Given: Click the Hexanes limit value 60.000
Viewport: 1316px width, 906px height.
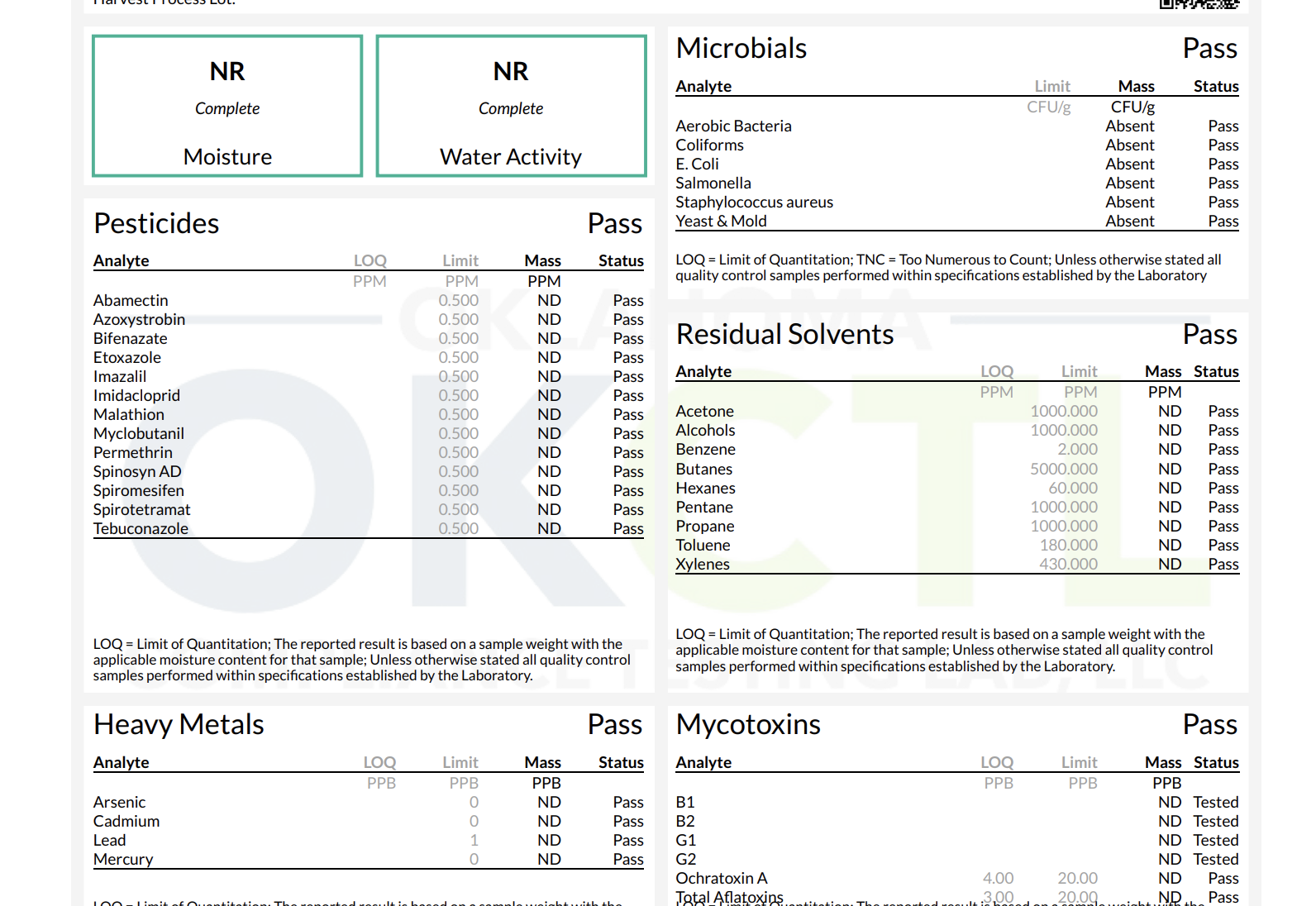Looking at the screenshot, I should click(x=1072, y=488).
